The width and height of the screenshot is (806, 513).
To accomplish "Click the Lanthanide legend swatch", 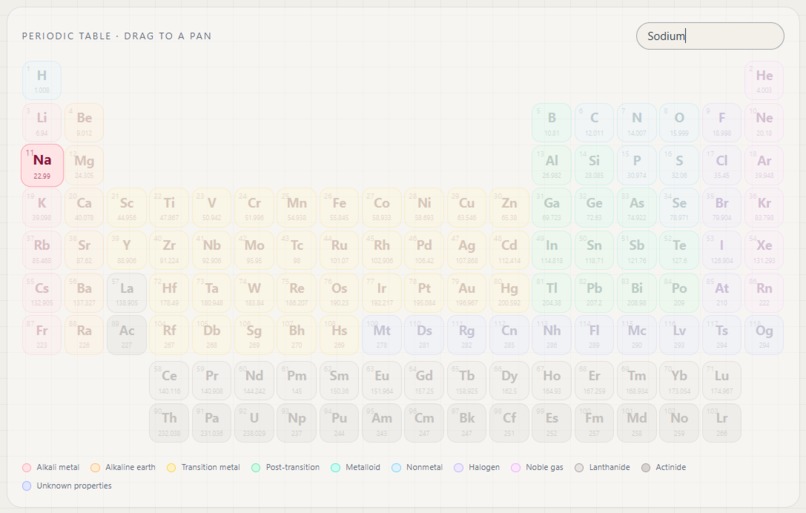I will [579, 467].
